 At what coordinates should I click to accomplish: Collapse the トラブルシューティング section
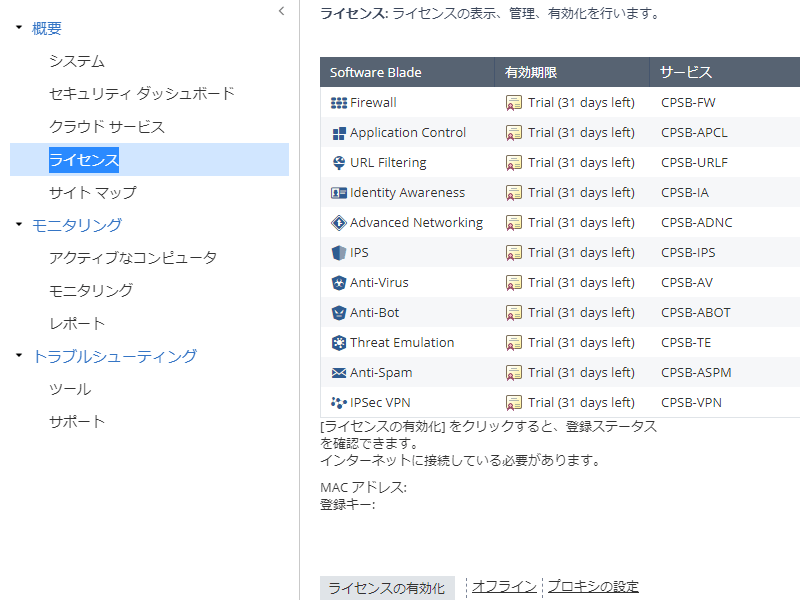coord(19,356)
